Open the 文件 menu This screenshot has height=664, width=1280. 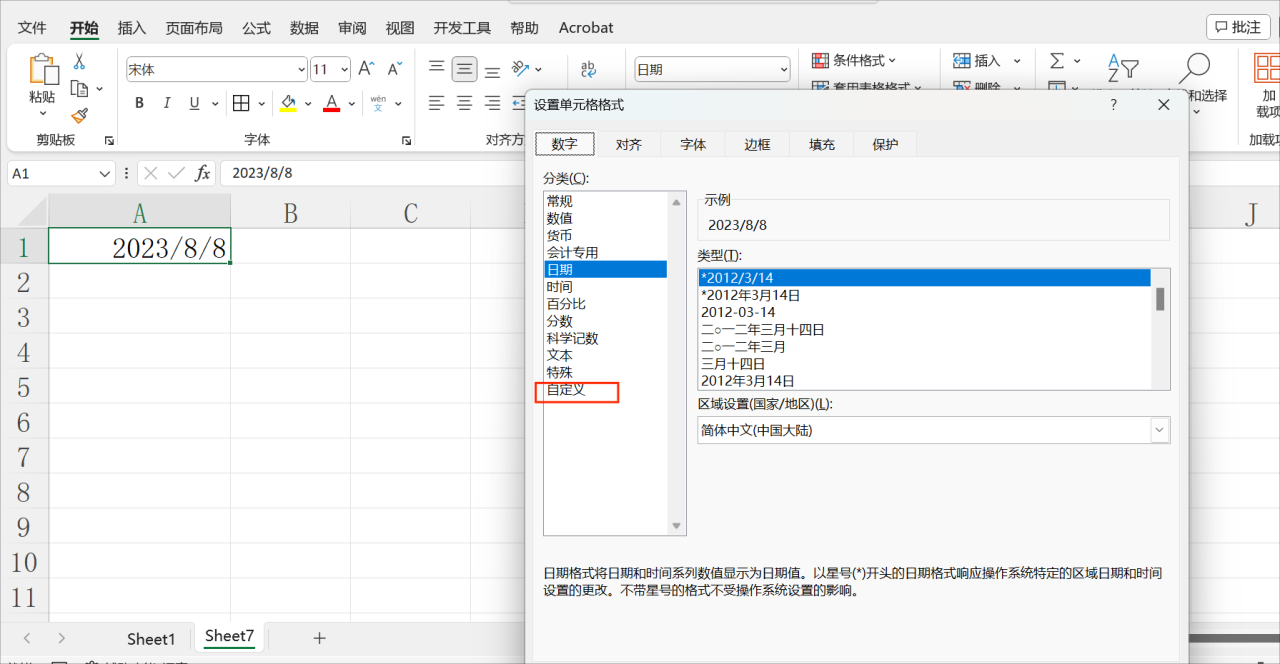[32, 27]
